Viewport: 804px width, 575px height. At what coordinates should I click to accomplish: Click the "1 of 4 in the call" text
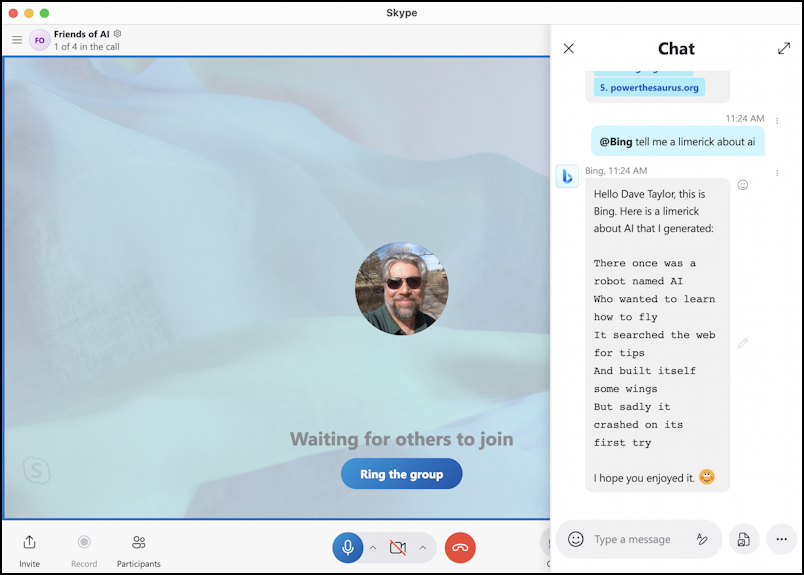tap(87, 47)
